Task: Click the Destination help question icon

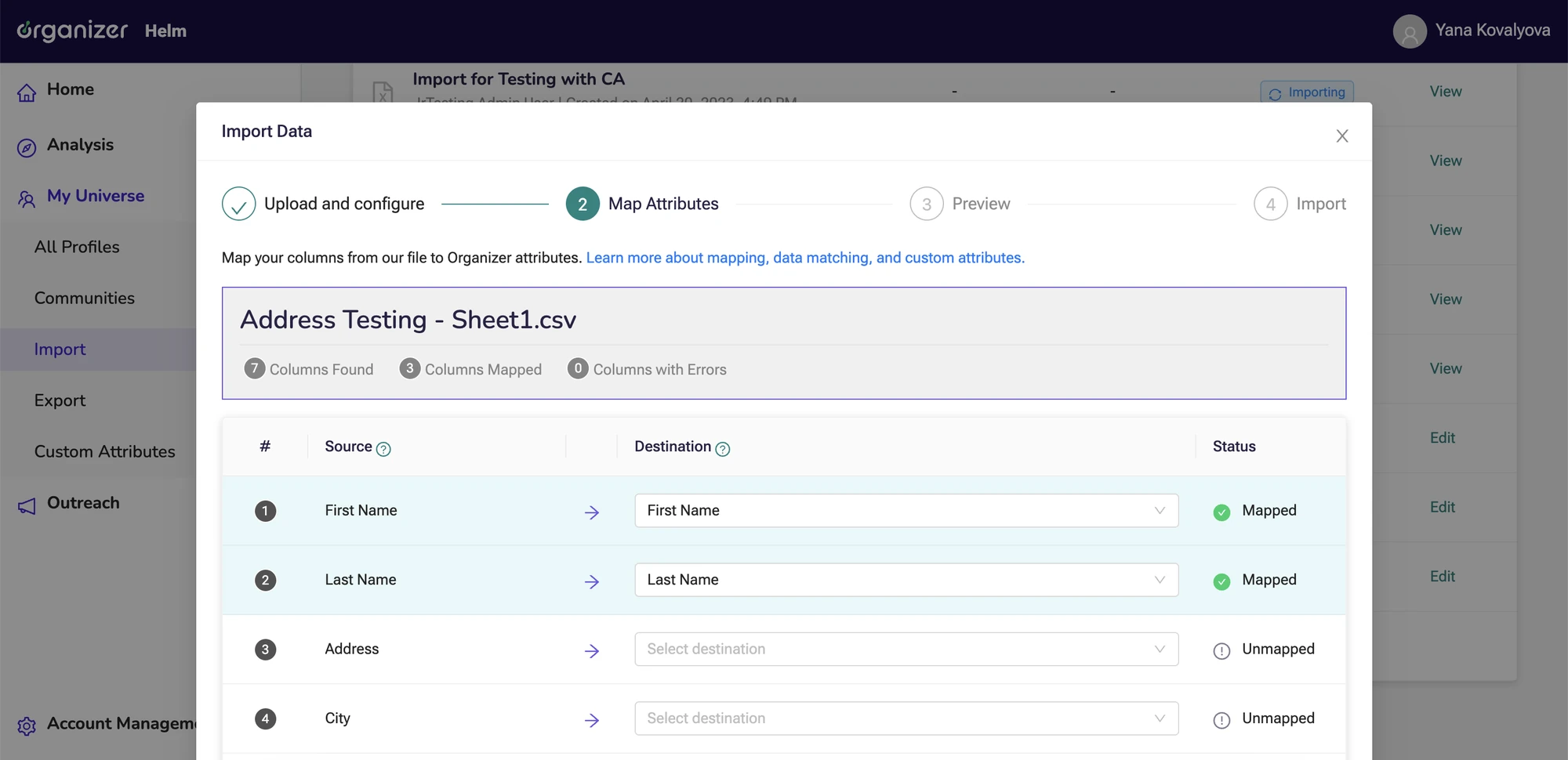Action: tap(723, 449)
